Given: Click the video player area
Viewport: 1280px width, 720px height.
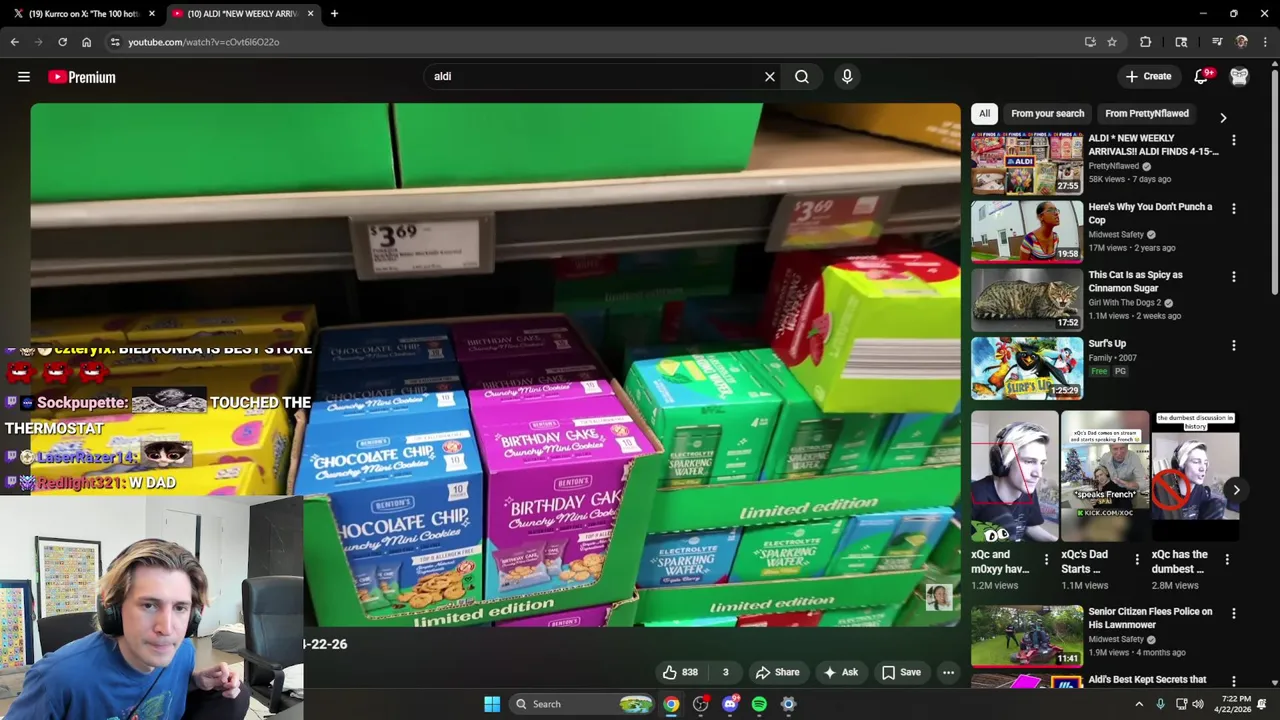Looking at the screenshot, I should [x=495, y=365].
